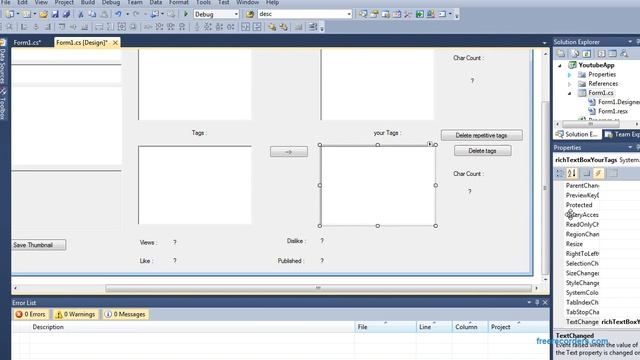This screenshot has height=360, width=640.
Task: Click the designer horizontal scrollbar thumb
Action: (318, 288)
